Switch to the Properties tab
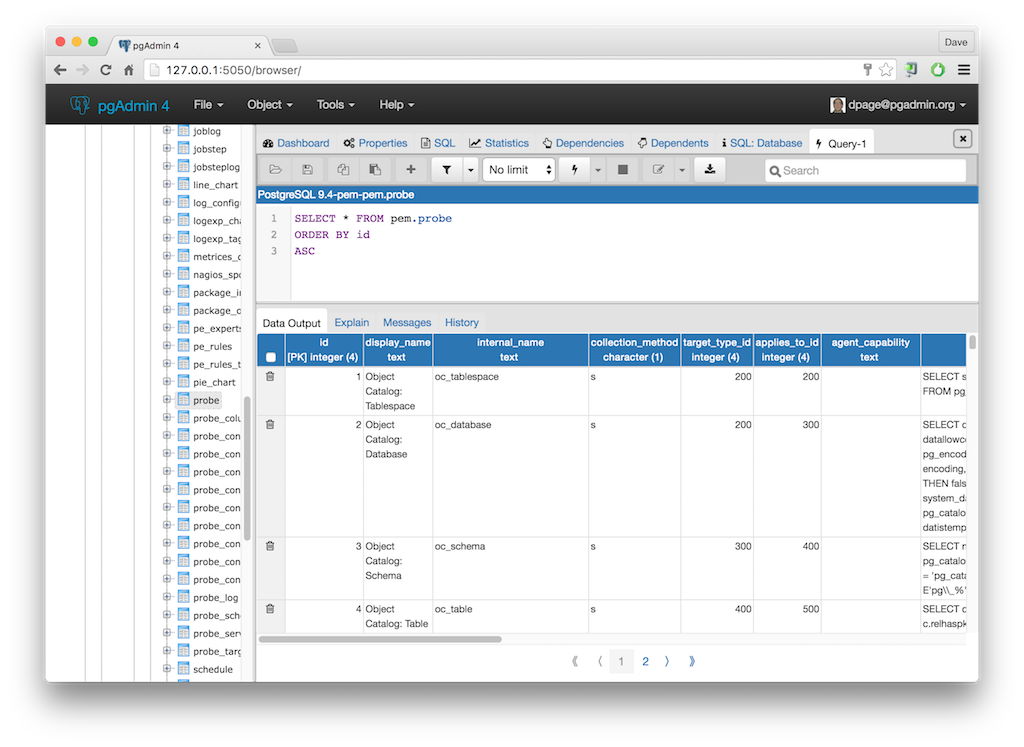Viewport: 1024px width, 747px height. pyautogui.click(x=376, y=143)
